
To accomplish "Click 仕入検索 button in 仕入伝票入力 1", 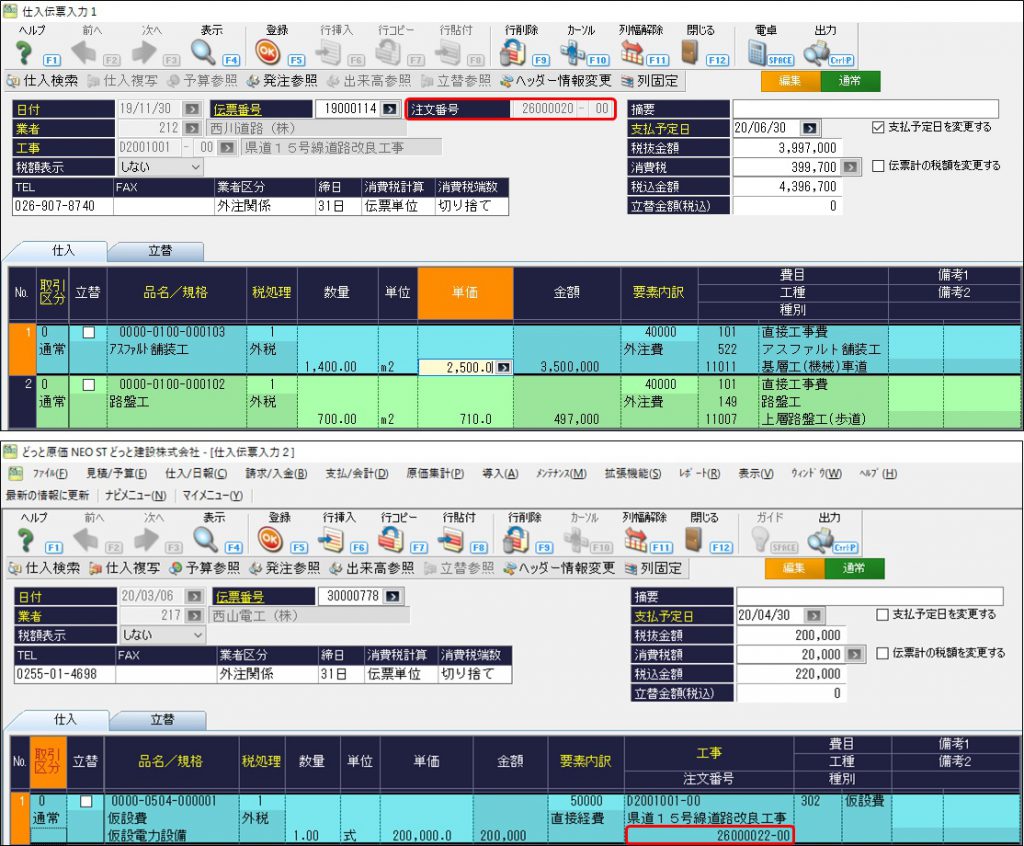I will pos(43,80).
